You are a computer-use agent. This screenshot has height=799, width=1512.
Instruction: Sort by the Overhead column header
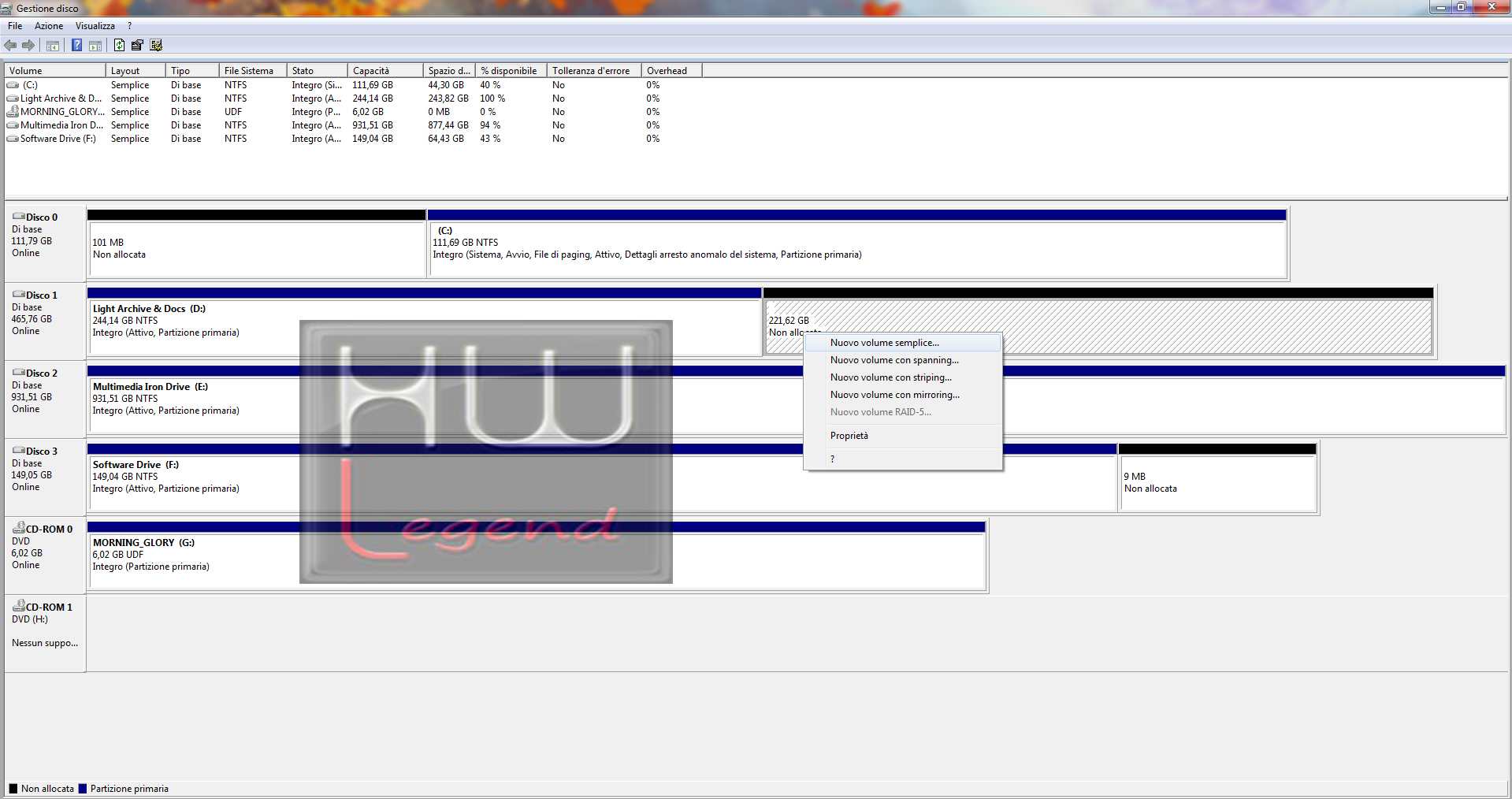pyautogui.click(x=671, y=71)
